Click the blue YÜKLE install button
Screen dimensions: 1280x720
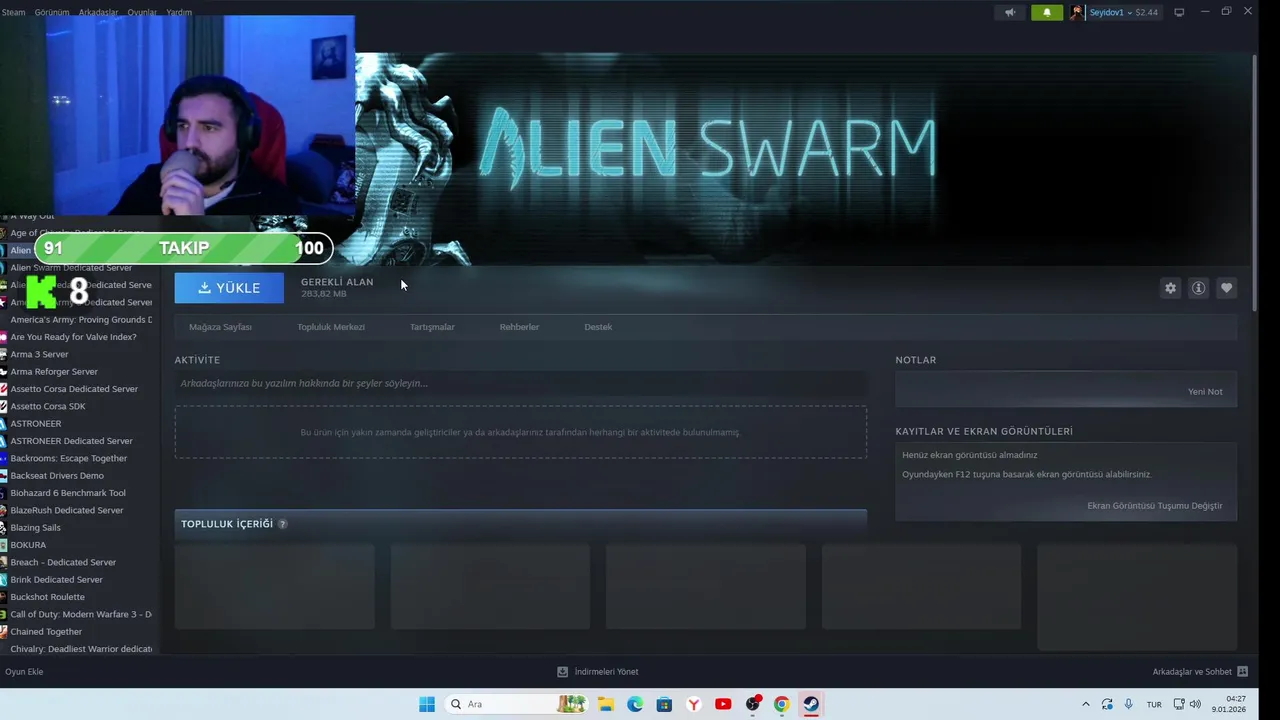pyautogui.click(x=229, y=288)
